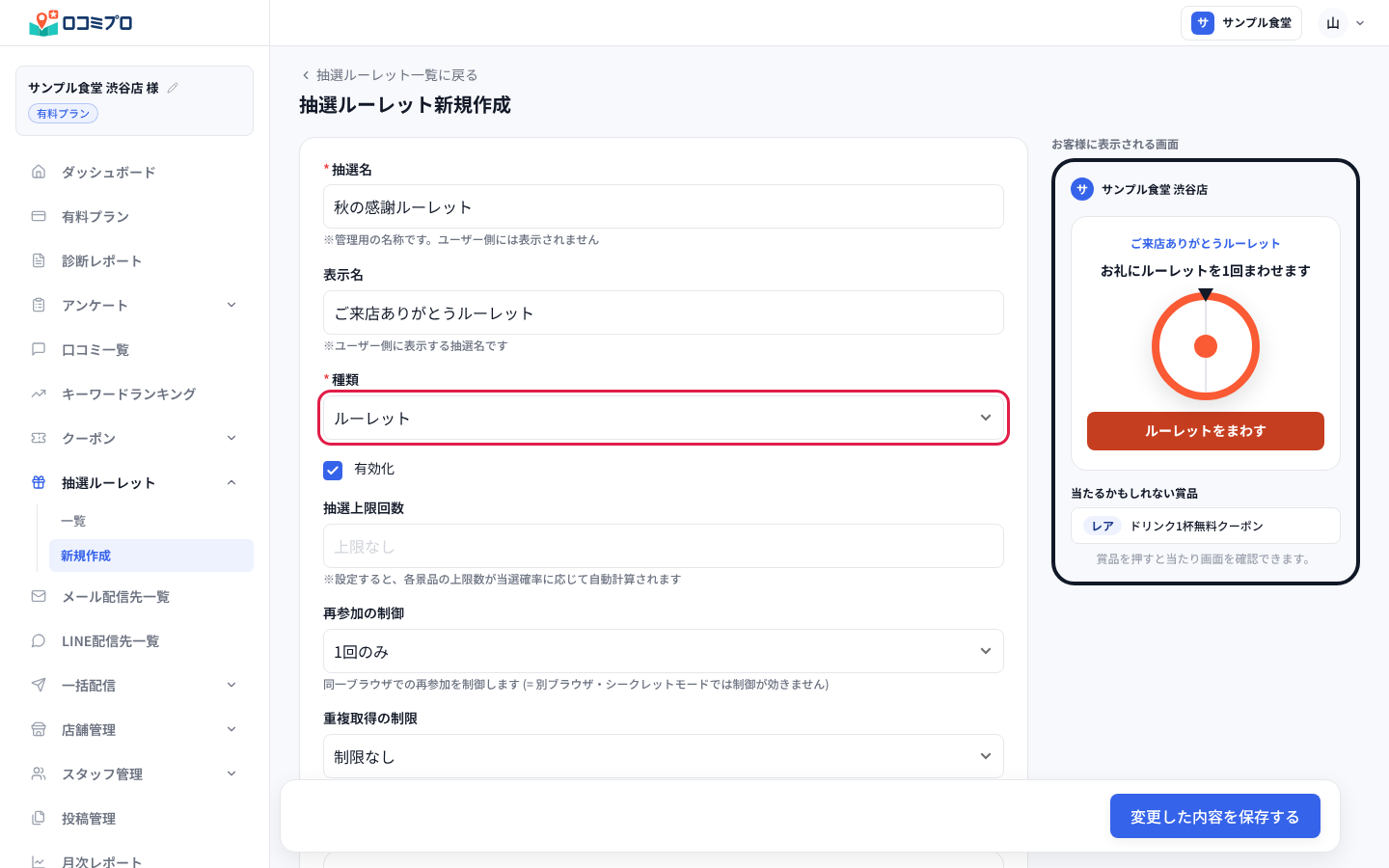Click the 投稿管理 copy icon
Image resolution: width=1389 pixels, height=868 pixels.
coord(39,818)
